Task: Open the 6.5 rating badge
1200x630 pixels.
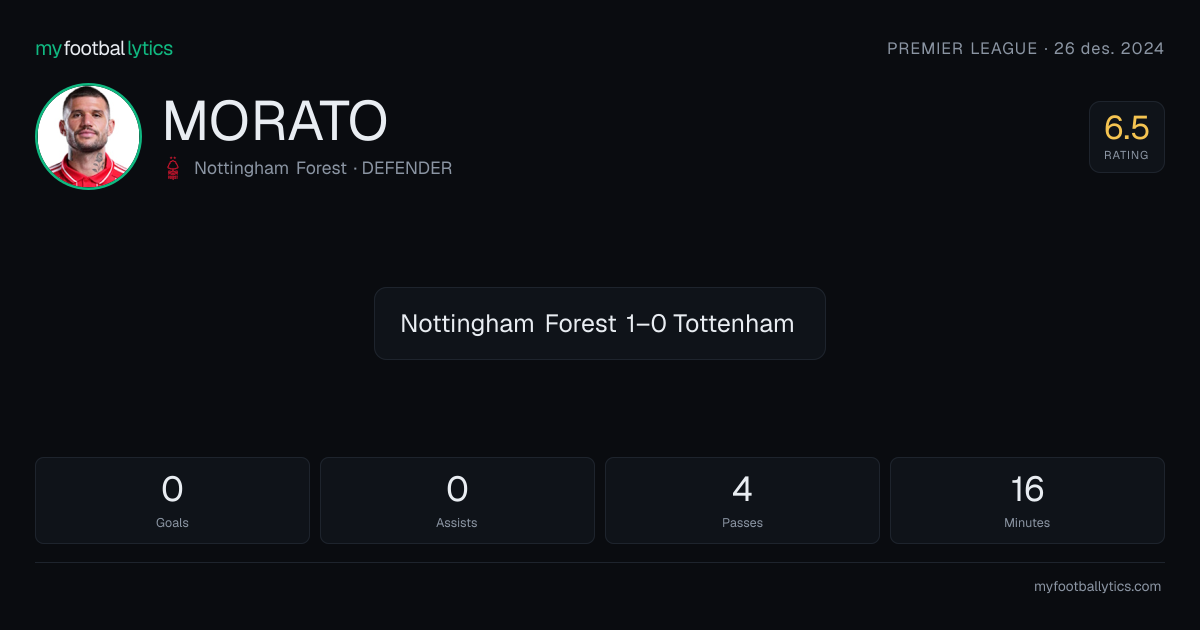Action: point(1127,137)
